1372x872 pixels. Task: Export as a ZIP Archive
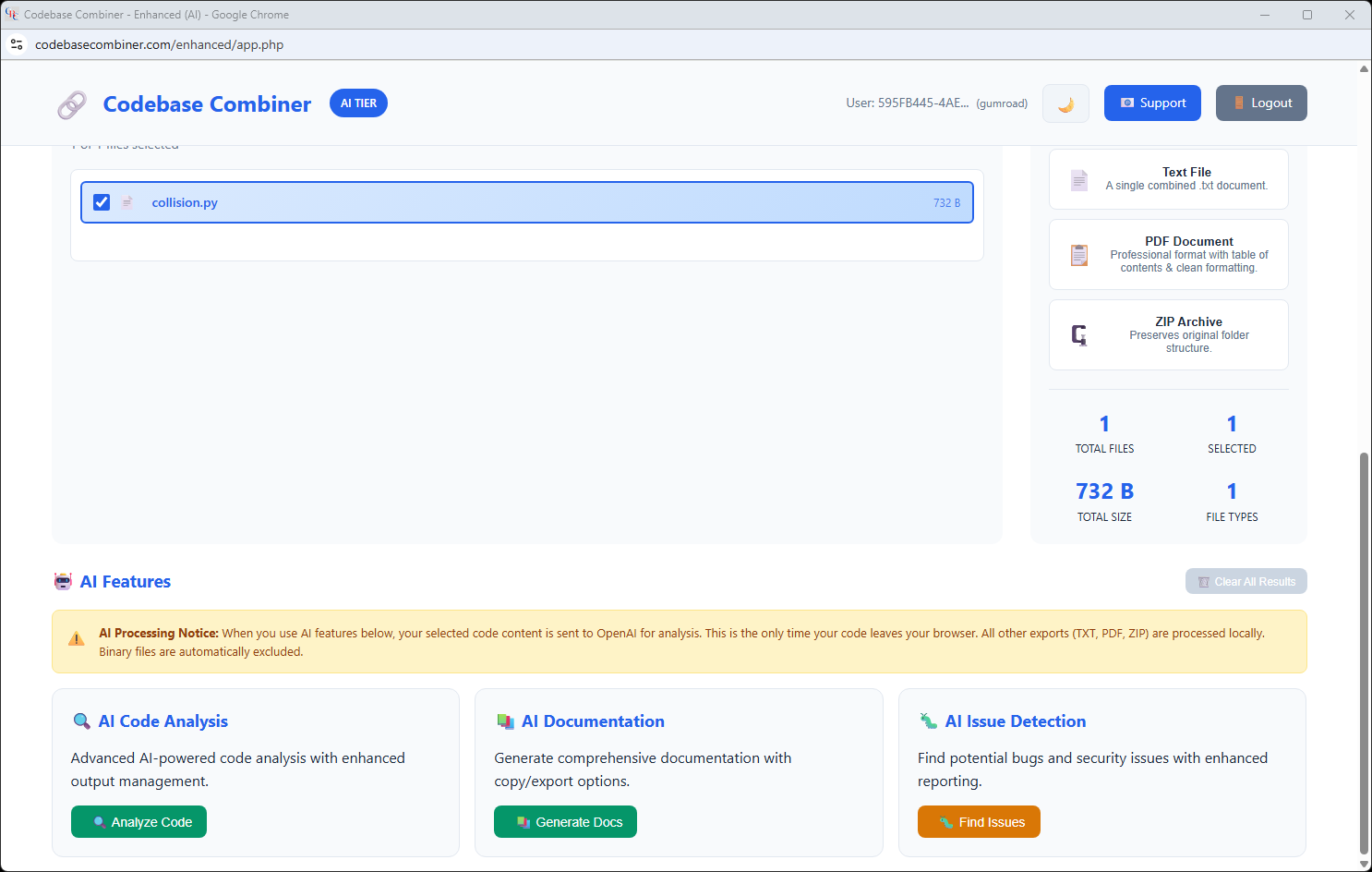click(1169, 334)
